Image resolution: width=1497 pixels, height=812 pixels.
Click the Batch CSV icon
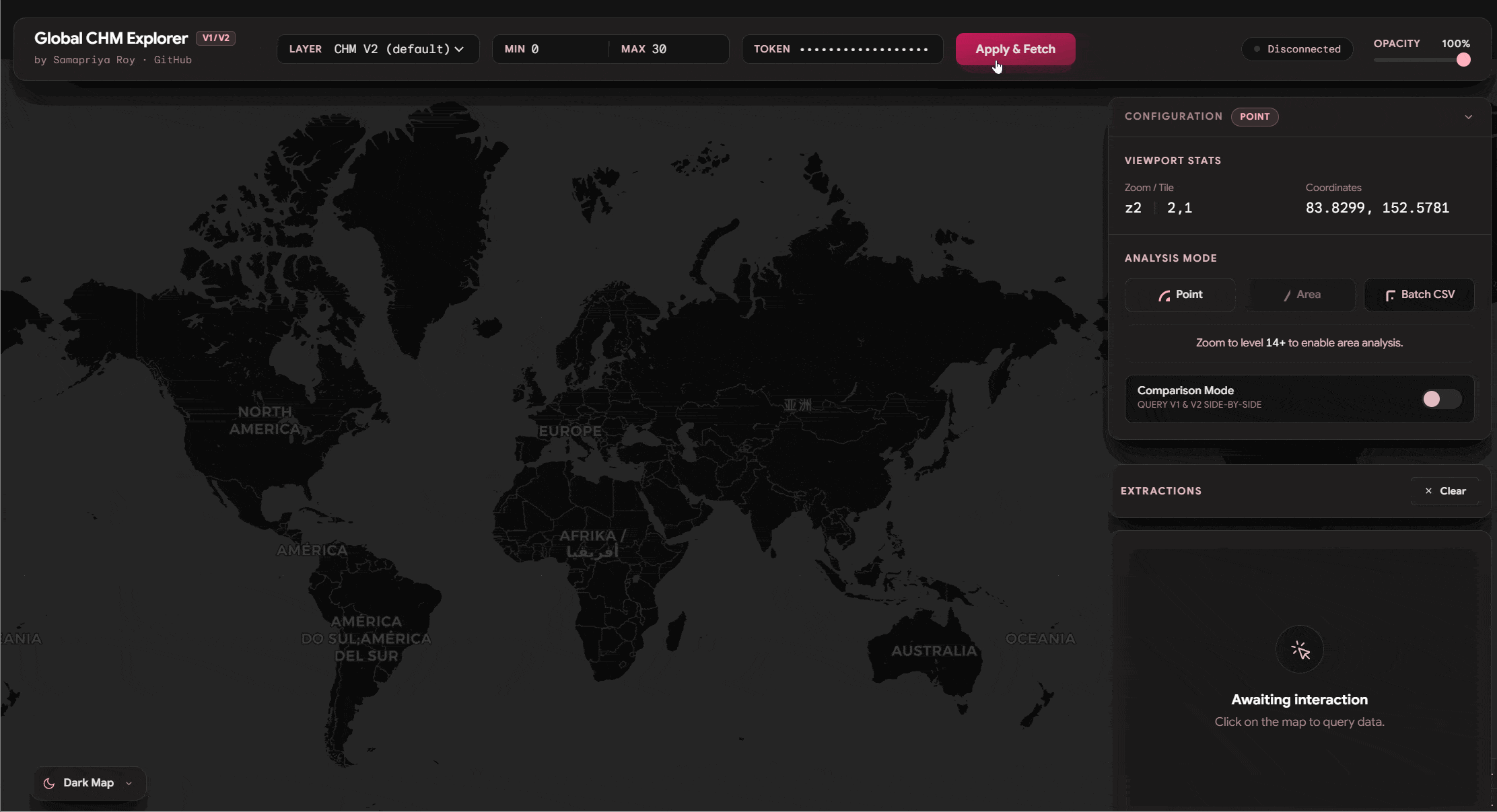1390,295
